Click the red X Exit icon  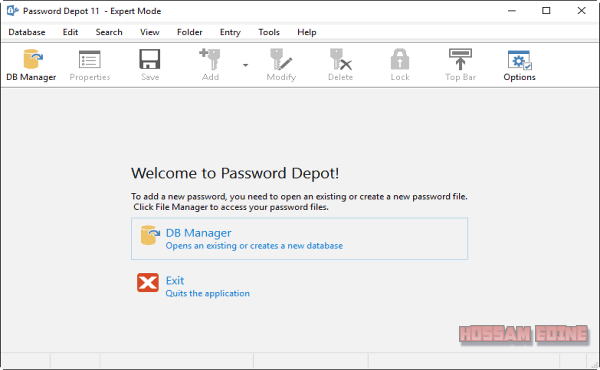click(x=148, y=283)
